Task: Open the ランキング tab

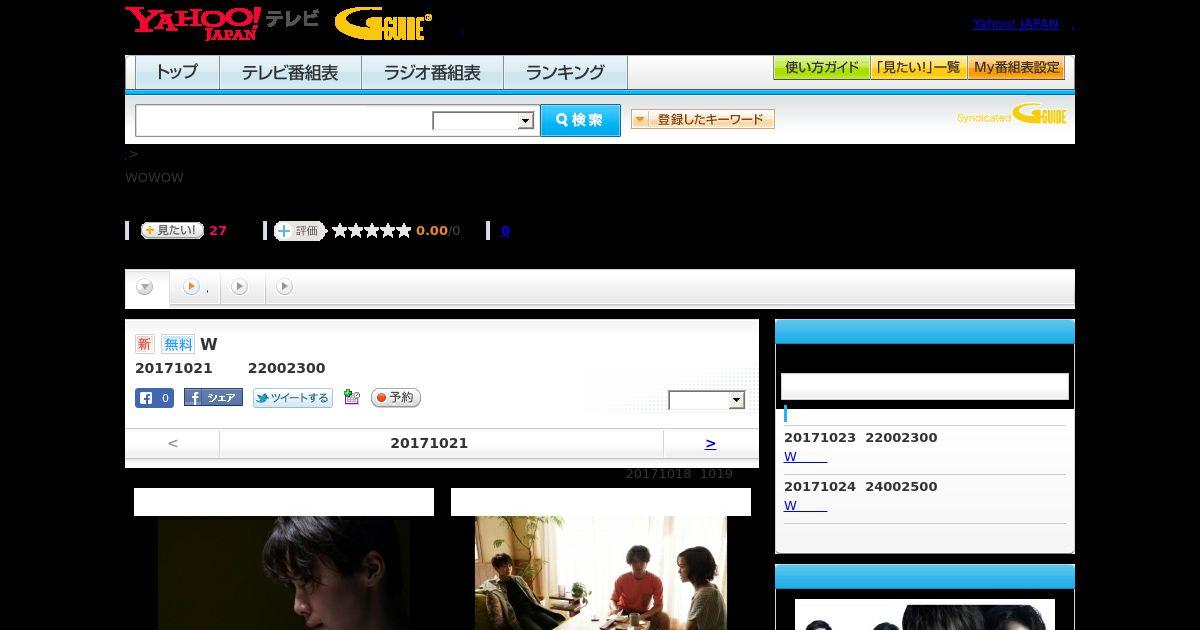Action: tap(565, 72)
